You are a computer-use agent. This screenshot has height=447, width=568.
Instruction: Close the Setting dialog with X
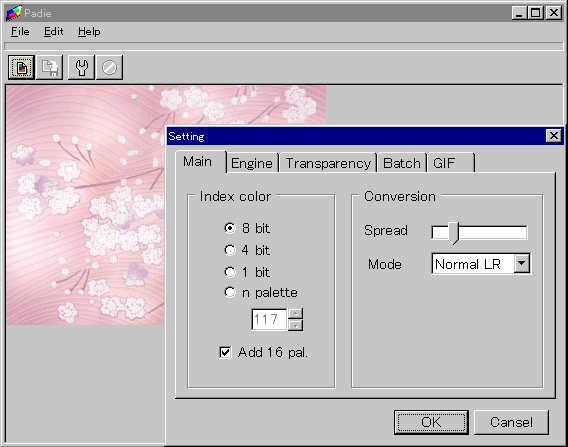[x=554, y=136]
